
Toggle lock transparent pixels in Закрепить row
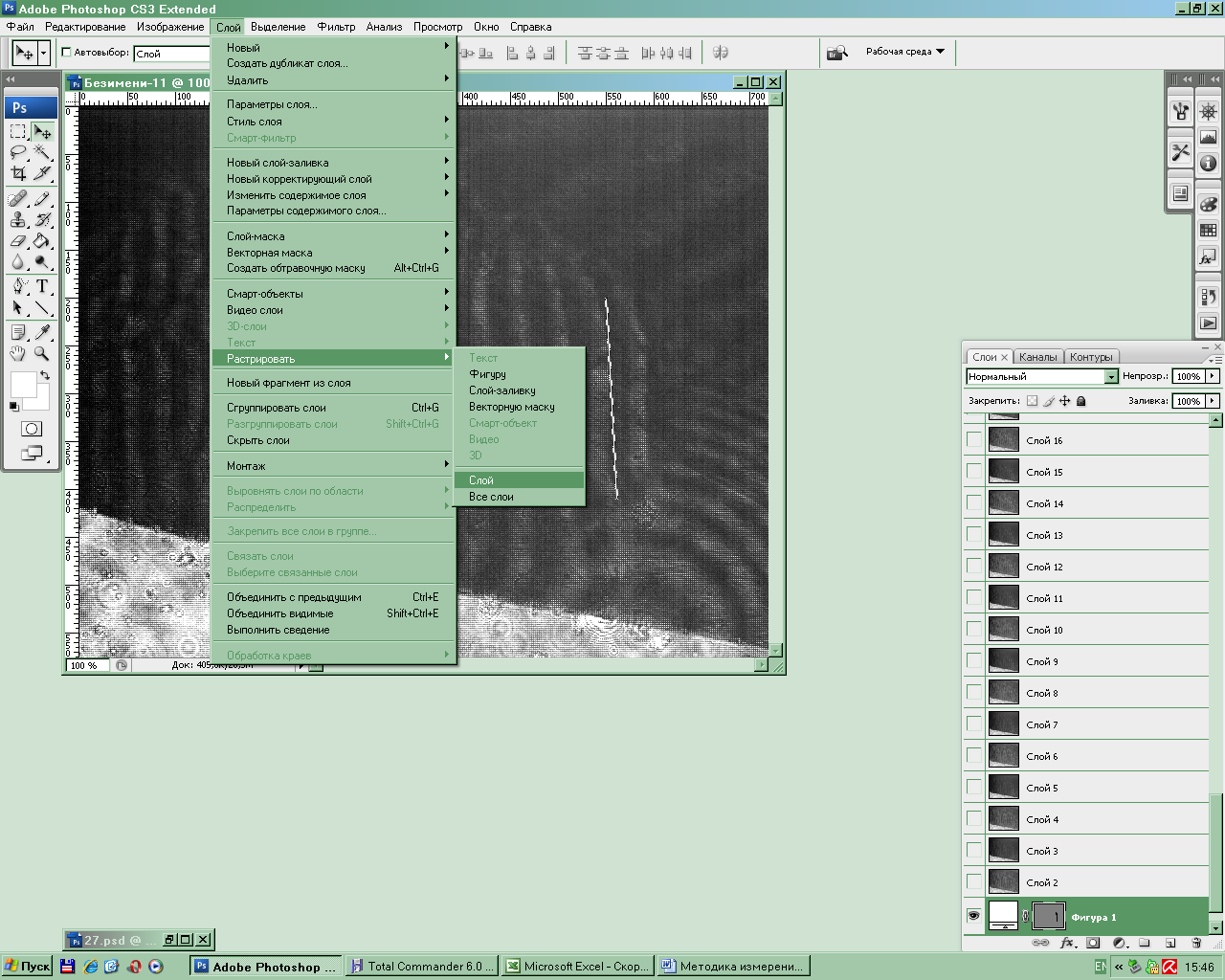coord(1032,401)
